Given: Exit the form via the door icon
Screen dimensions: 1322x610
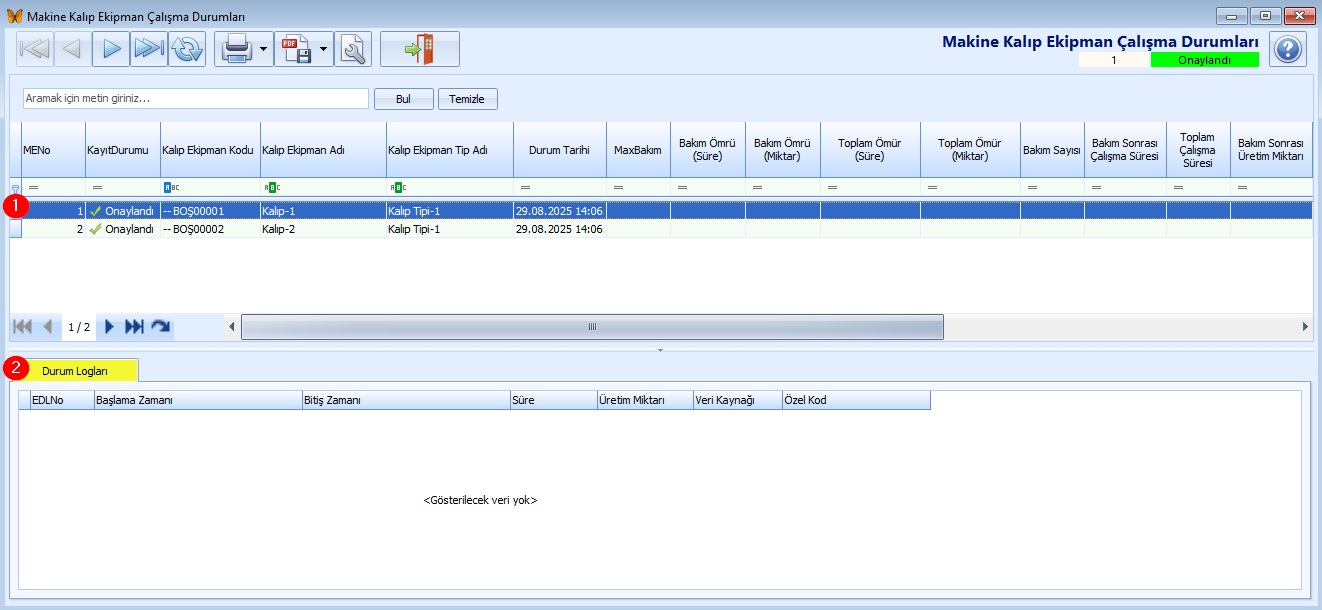Looking at the screenshot, I should click(419, 49).
